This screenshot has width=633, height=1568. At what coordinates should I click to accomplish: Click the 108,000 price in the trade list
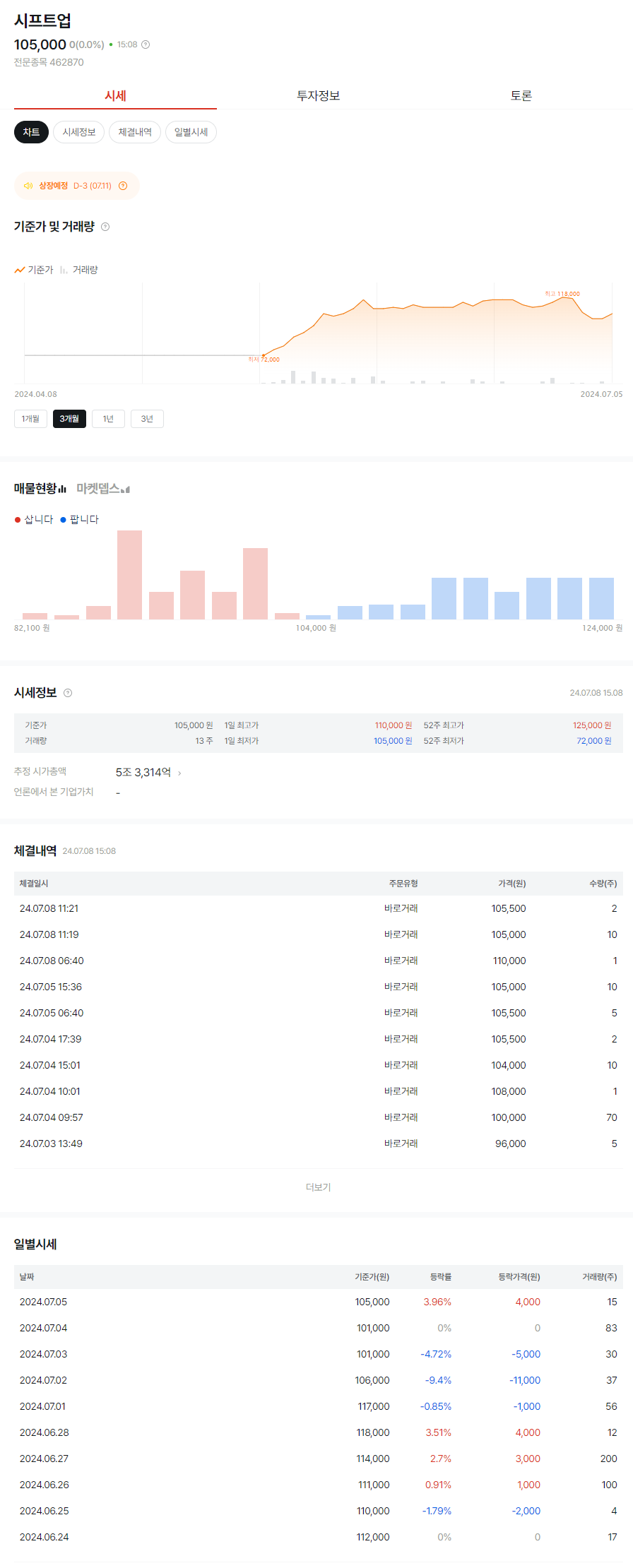click(x=509, y=1091)
